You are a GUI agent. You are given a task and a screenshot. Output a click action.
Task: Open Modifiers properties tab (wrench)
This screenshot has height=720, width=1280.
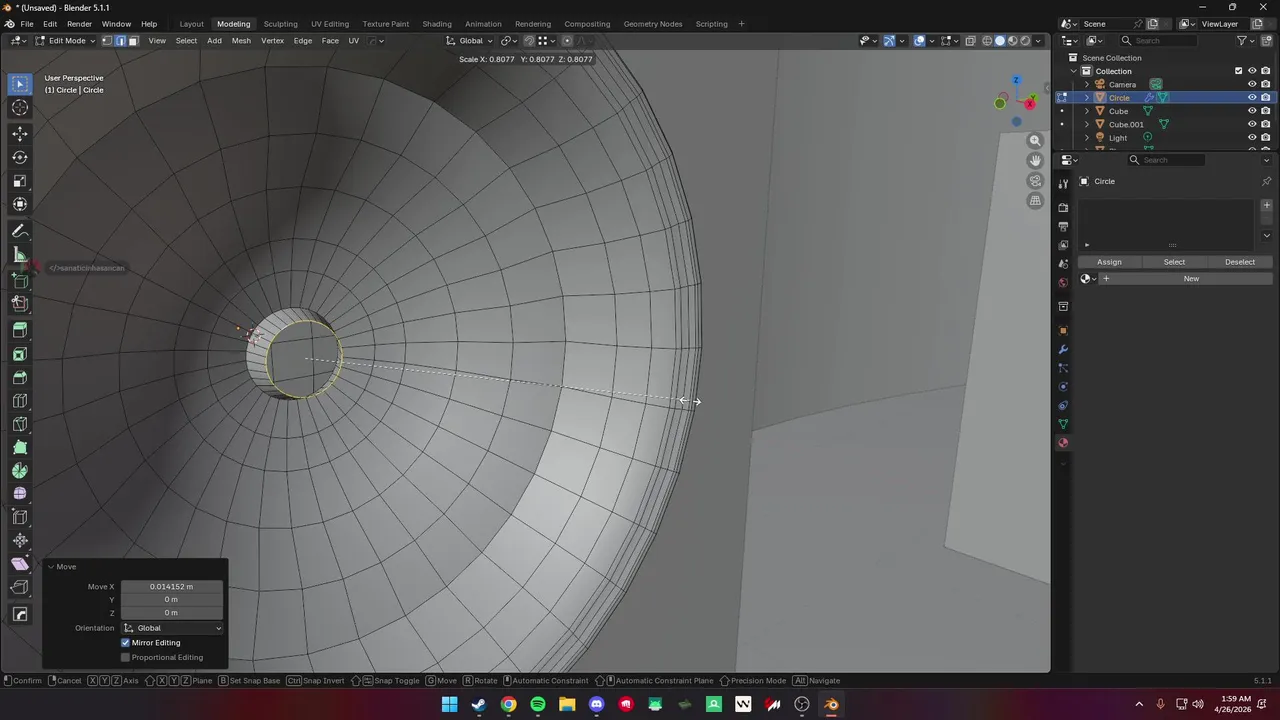[x=1063, y=349]
